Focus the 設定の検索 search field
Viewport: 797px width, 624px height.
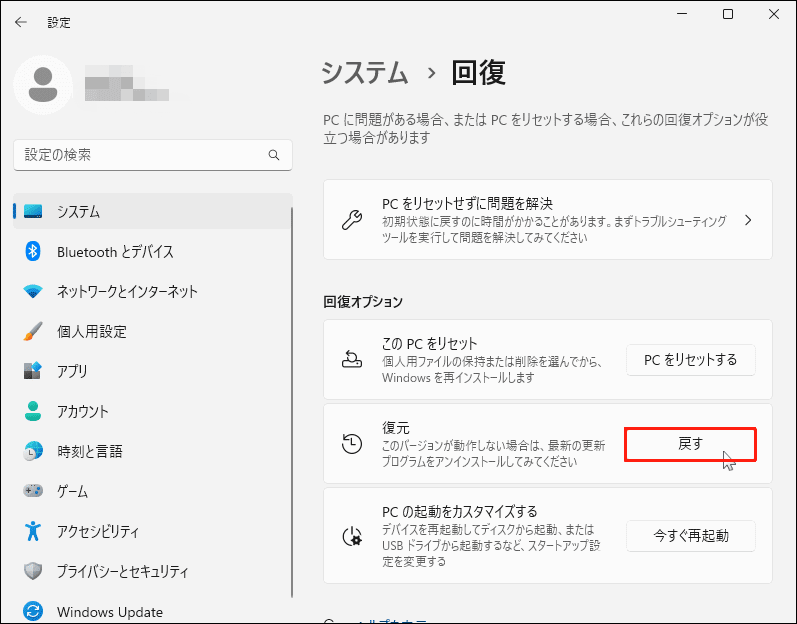tap(152, 155)
